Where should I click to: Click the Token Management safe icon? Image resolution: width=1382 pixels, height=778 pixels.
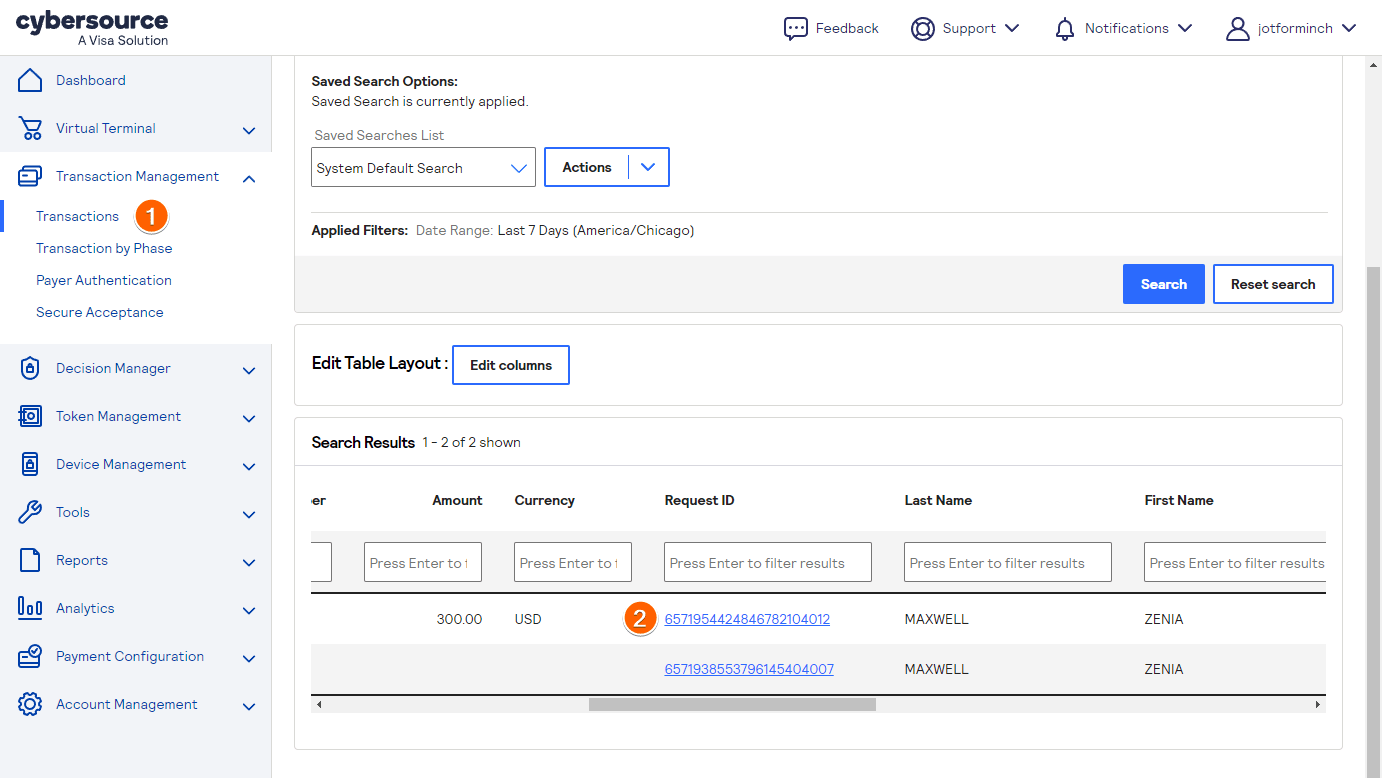pyautogui.click(x=30, y=416)
